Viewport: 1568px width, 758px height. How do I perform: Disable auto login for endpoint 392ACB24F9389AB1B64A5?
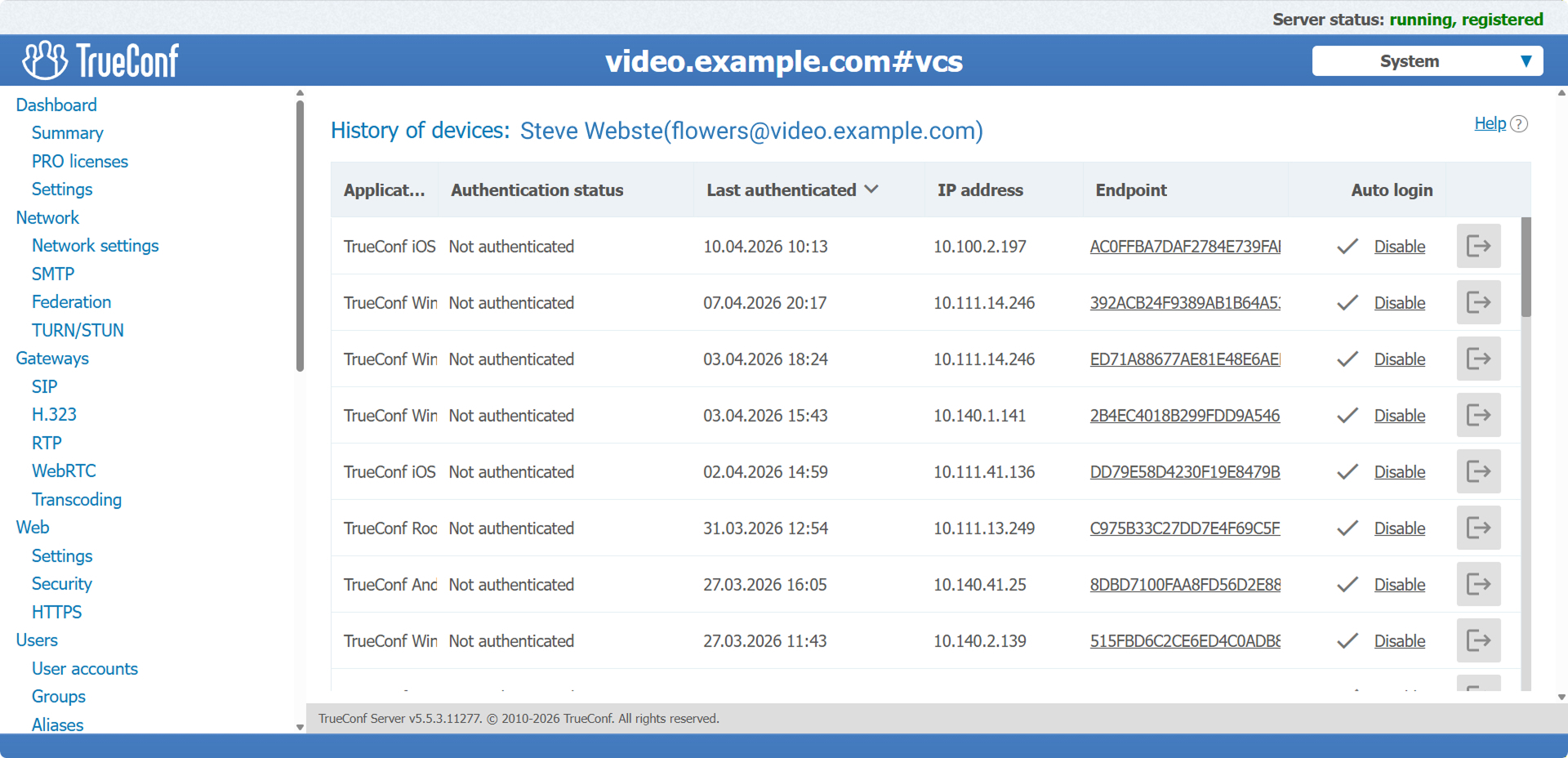point(1399,303)
